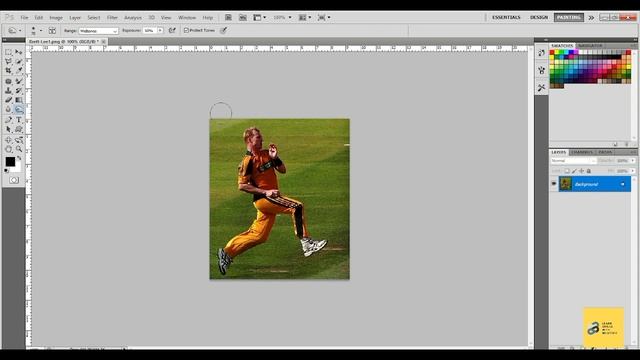This screenshot has height=360, width=640.
Task: Show more workspaces with double-arrow
Action: (591, 18)
